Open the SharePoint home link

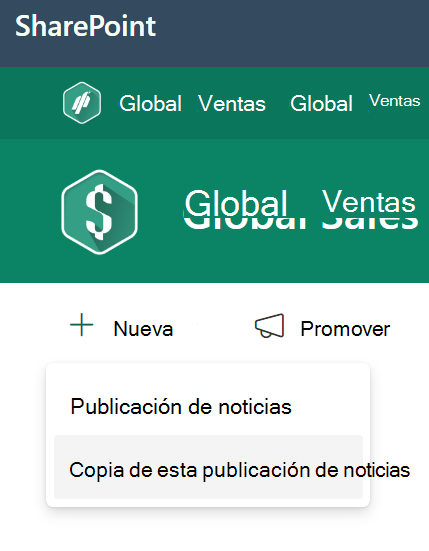tap(85, 26)
